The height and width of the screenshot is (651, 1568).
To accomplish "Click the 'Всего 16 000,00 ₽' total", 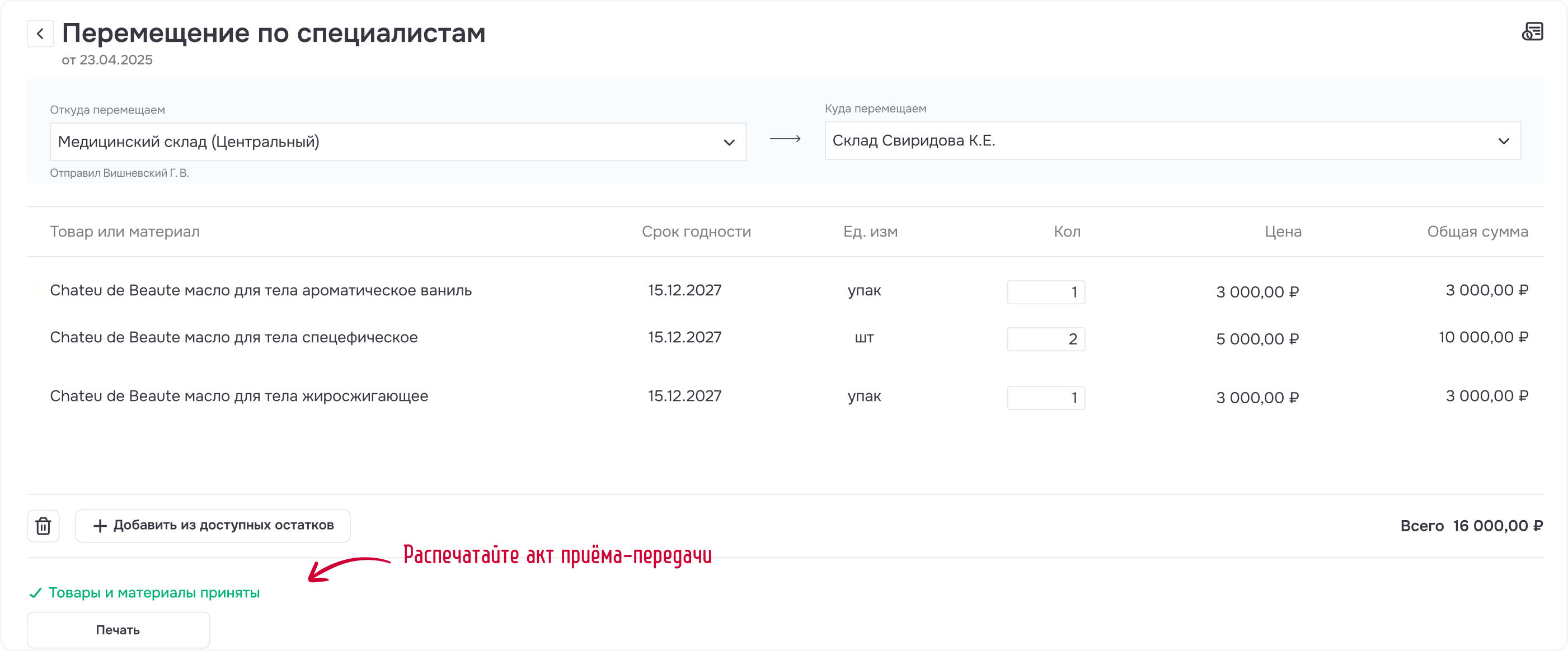I will click(1471, 526).
